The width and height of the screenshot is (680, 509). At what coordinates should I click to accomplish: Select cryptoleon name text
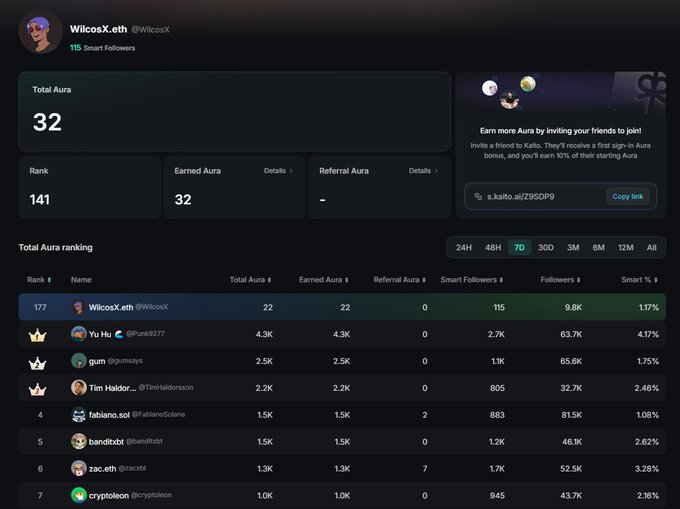(x=109, y=496)
